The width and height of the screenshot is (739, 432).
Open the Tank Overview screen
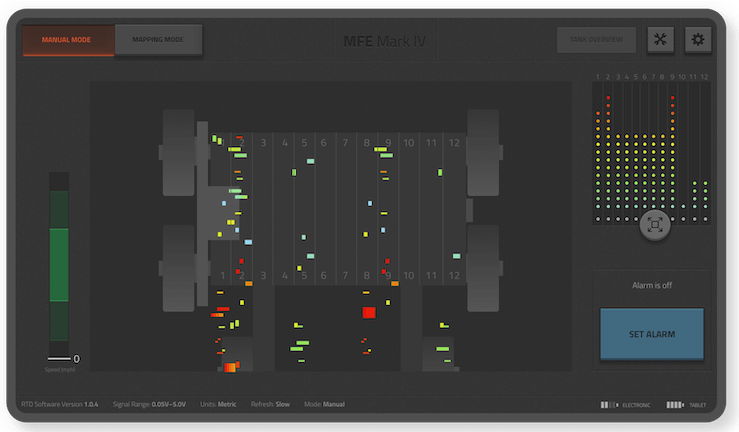(596, 40)
